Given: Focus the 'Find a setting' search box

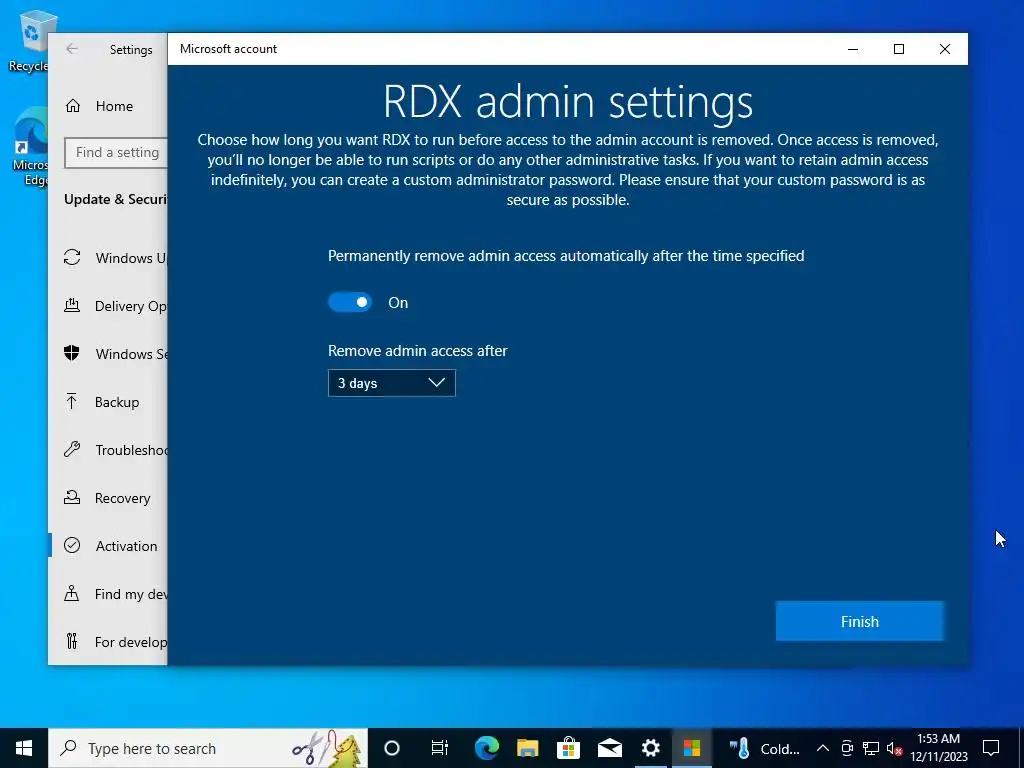Looking at the screenshot, I should [116, 152].
